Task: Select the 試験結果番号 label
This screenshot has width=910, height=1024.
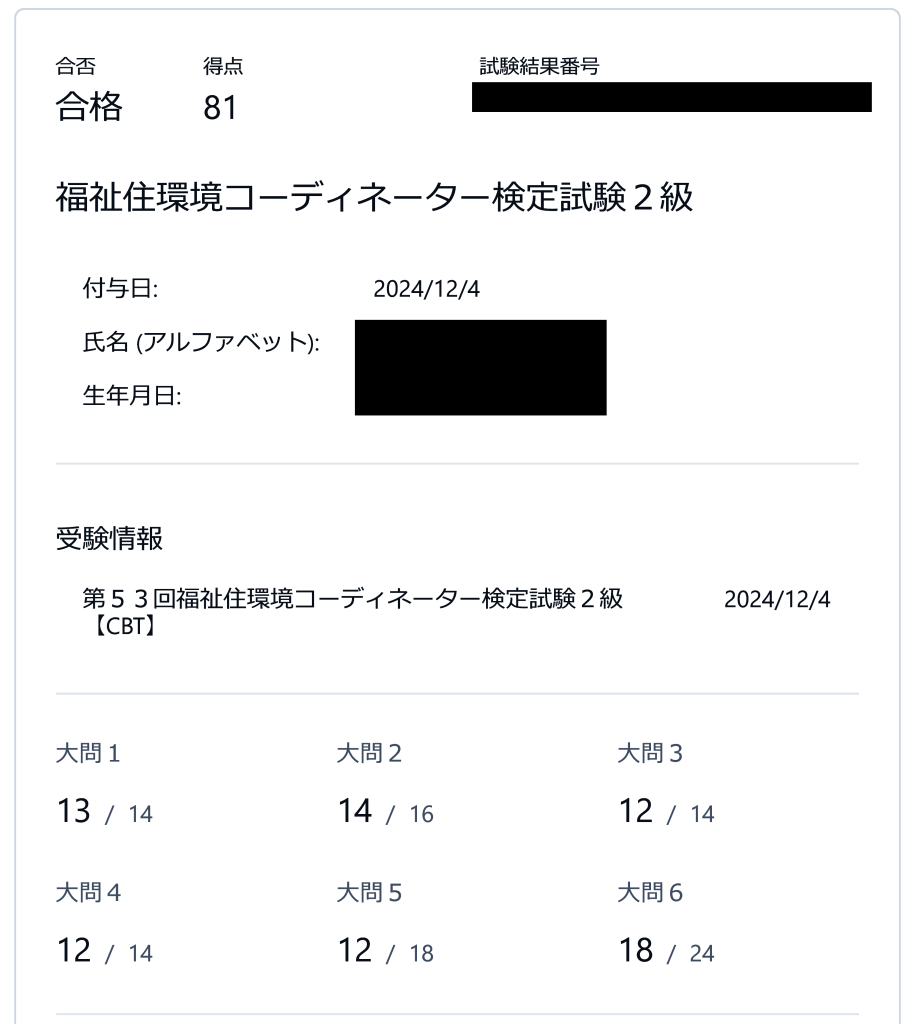Action: [x=539, y=67]
